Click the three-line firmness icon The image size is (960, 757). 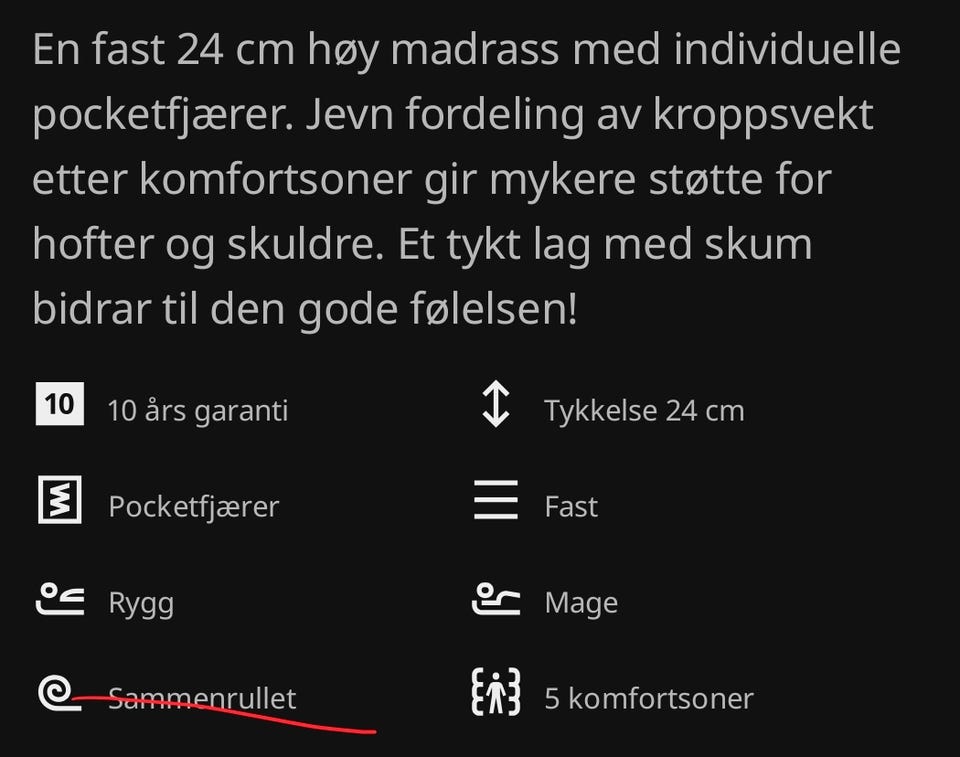[496, 500]
